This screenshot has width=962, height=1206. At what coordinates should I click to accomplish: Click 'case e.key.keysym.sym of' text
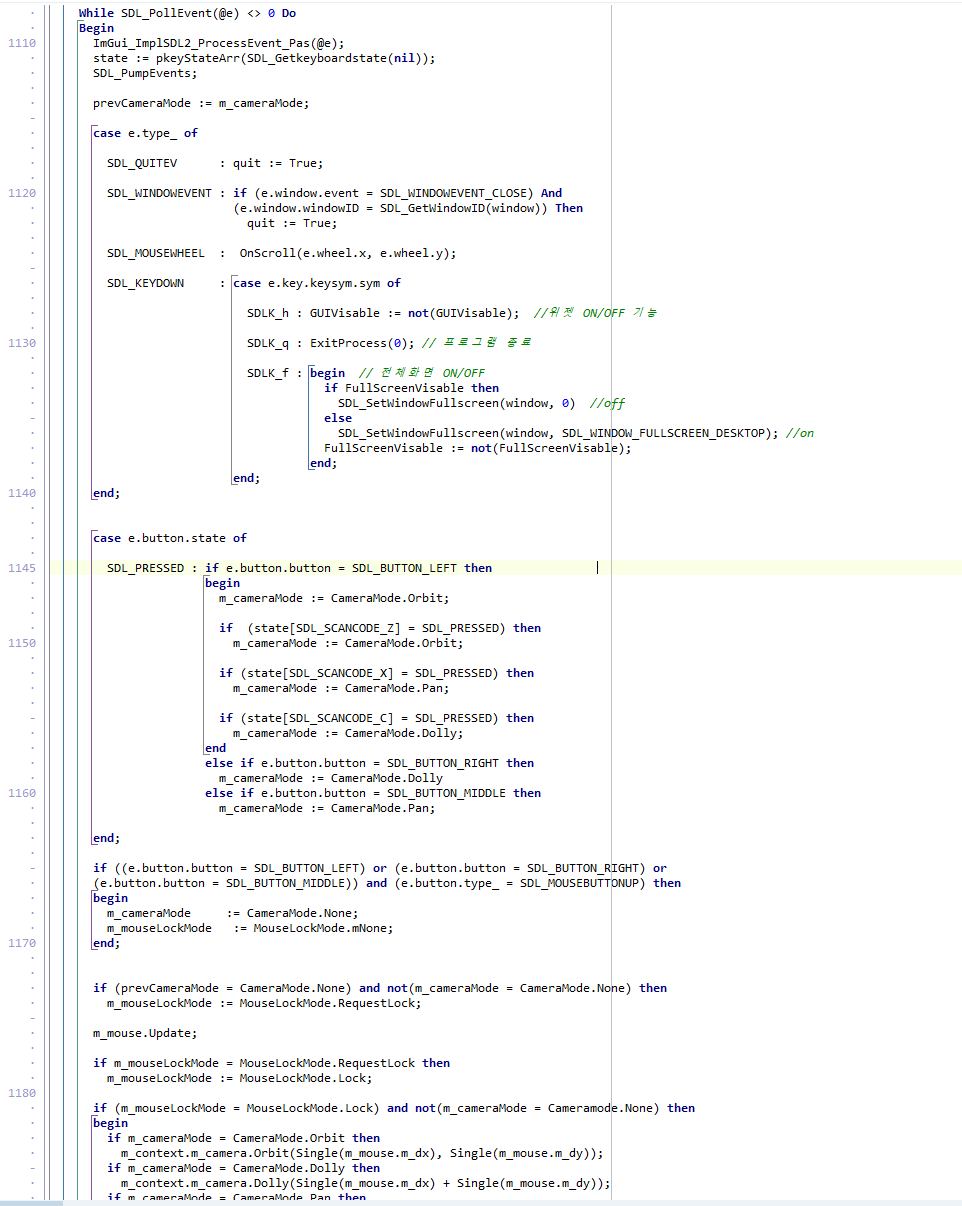(317, 283)
